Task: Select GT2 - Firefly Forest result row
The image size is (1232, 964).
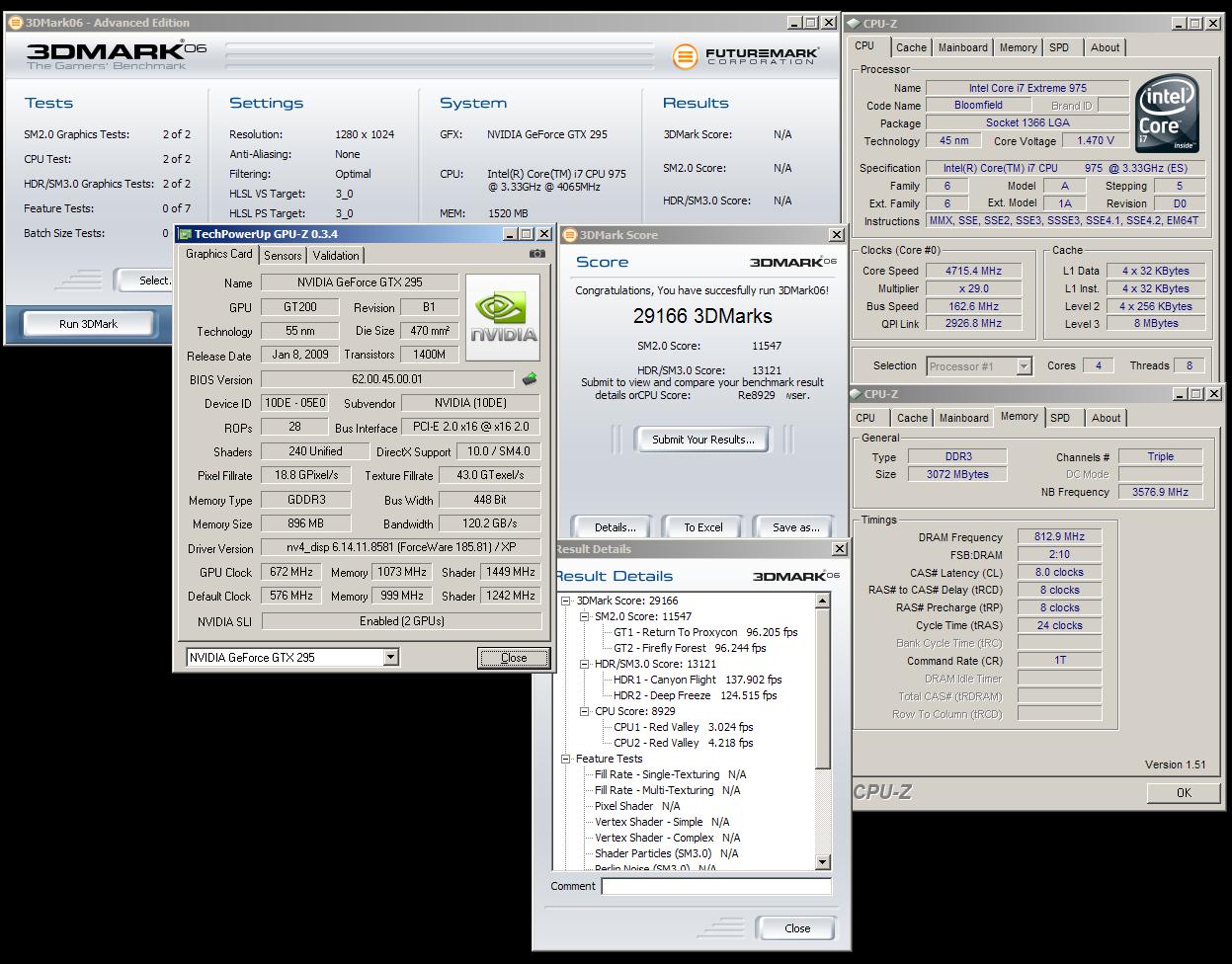Action: tap(690, 648)
